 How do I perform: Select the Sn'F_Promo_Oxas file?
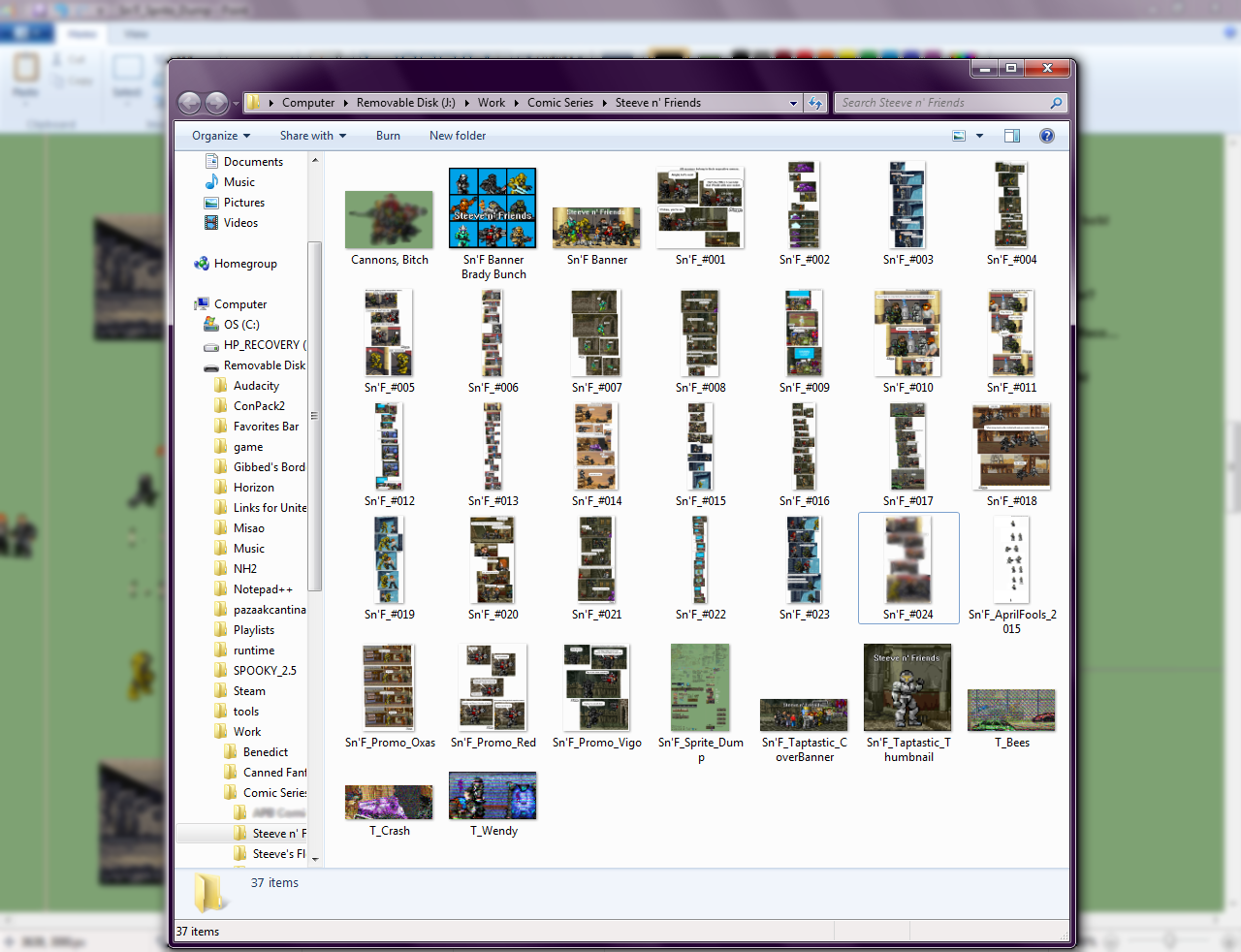(x=390, y=696)
